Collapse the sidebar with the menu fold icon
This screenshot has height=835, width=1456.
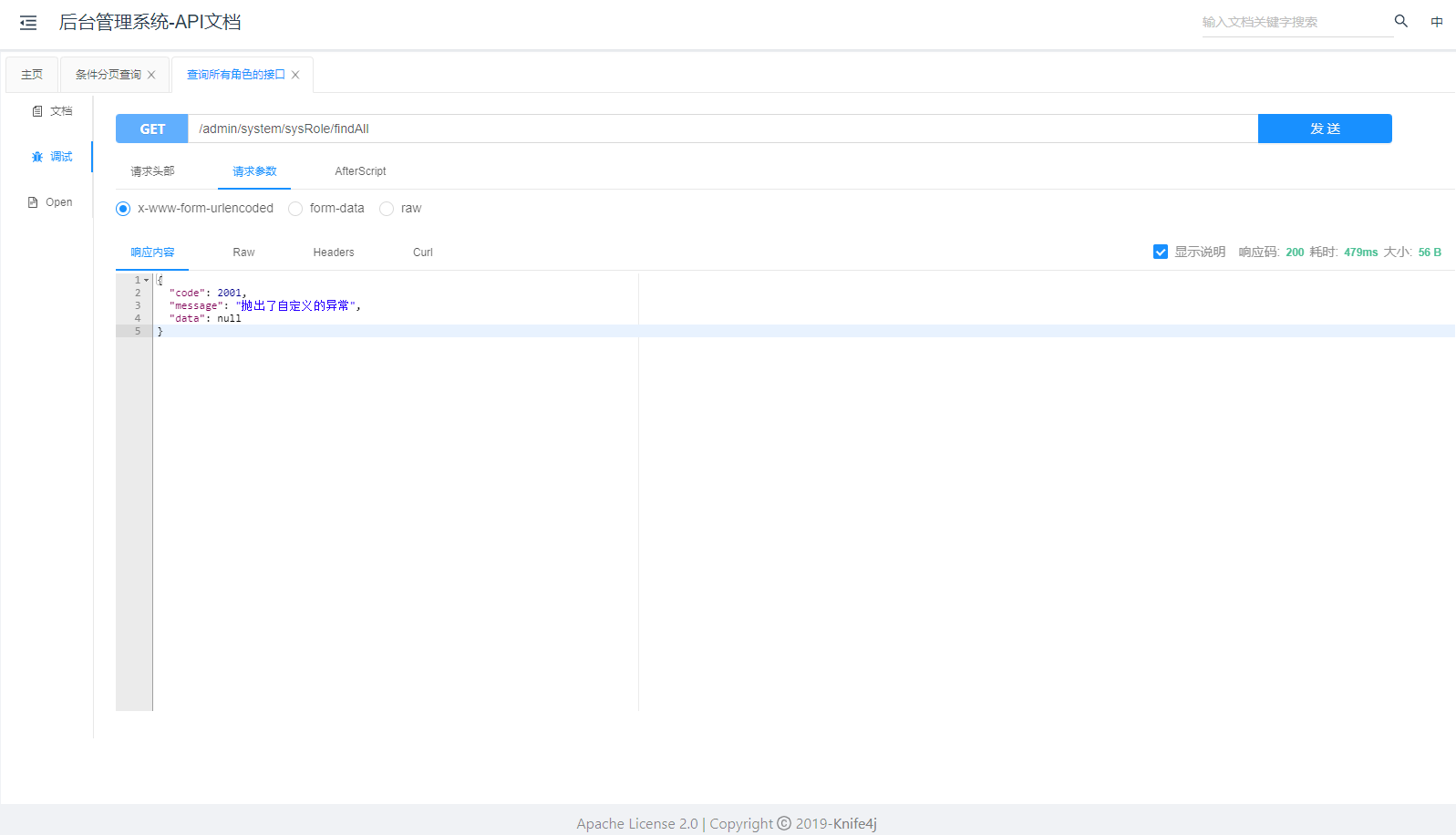(x=28, y=23)
